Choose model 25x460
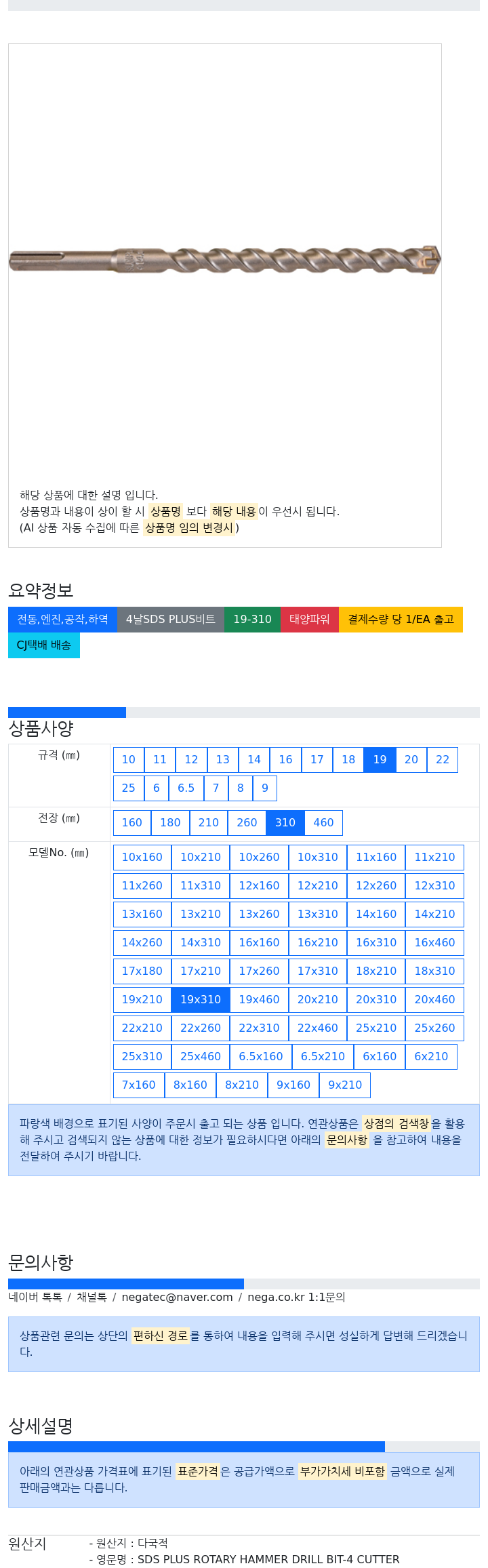 point(200,1056)
